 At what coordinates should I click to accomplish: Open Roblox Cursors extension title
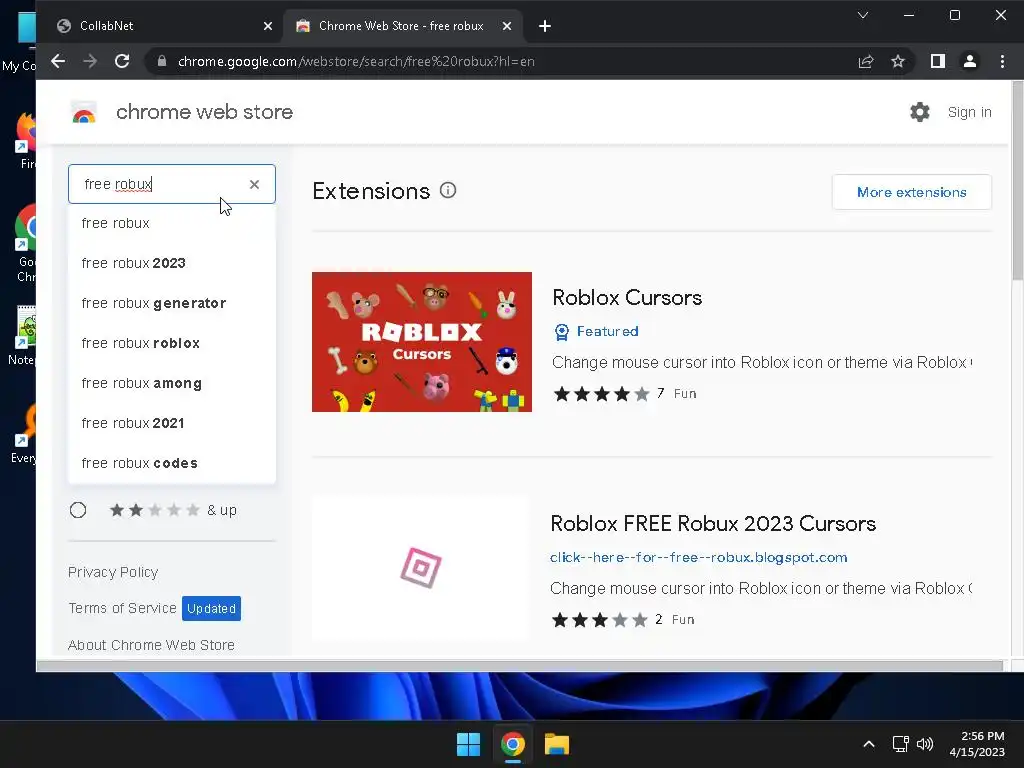click(x=627, y=298)
